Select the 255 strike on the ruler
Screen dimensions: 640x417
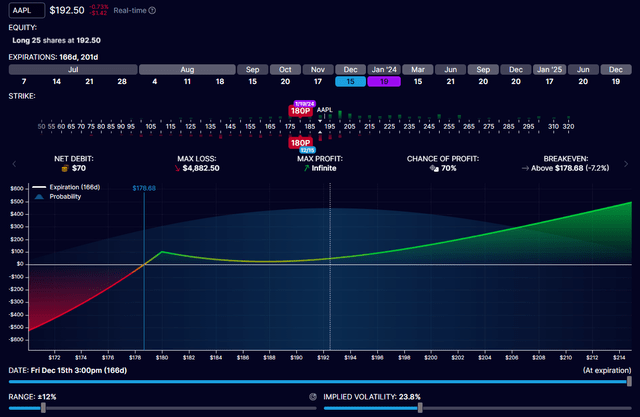point(449,126)
